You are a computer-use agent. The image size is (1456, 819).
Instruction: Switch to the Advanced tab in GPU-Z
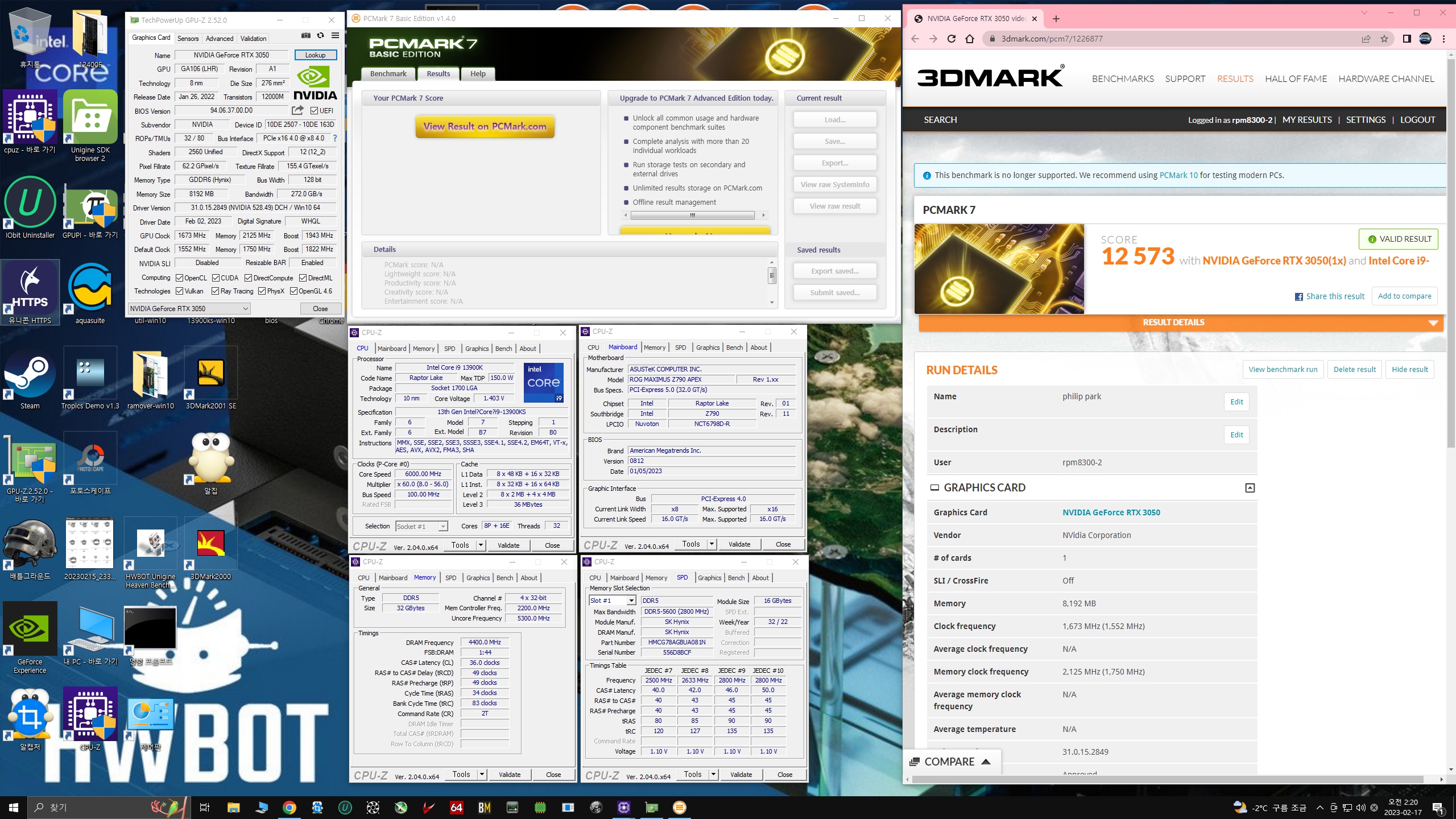[x=220, y=39]
